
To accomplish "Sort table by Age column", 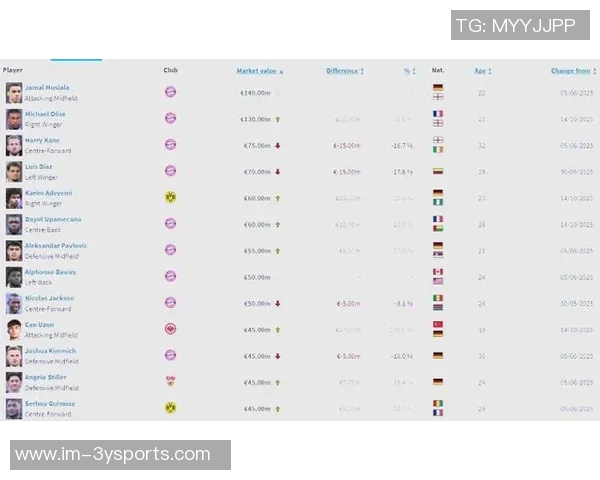I will (481, 71).
